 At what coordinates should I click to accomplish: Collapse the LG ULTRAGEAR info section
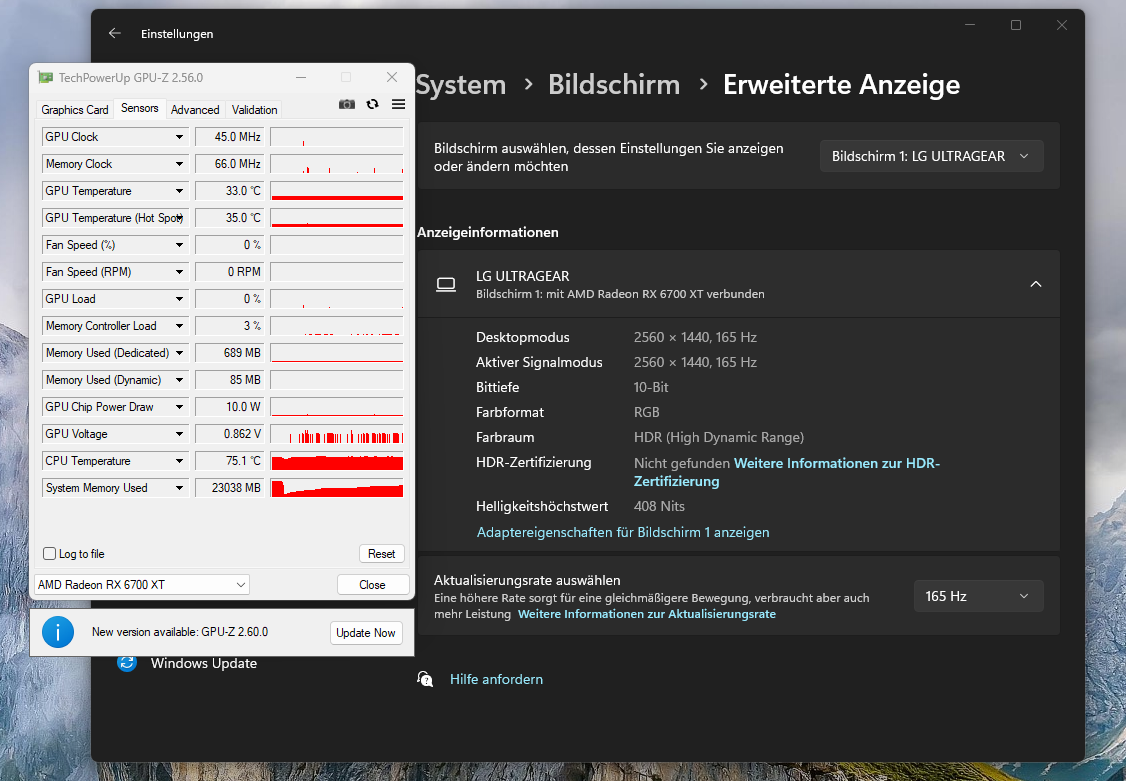tap(1036, 284)
